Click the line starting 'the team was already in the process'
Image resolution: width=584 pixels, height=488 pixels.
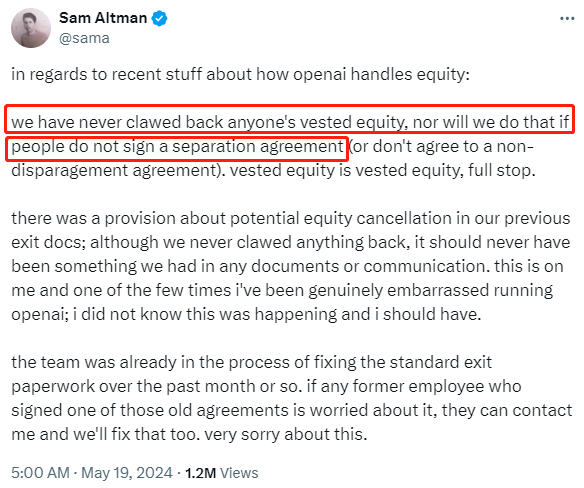point(251,362)
